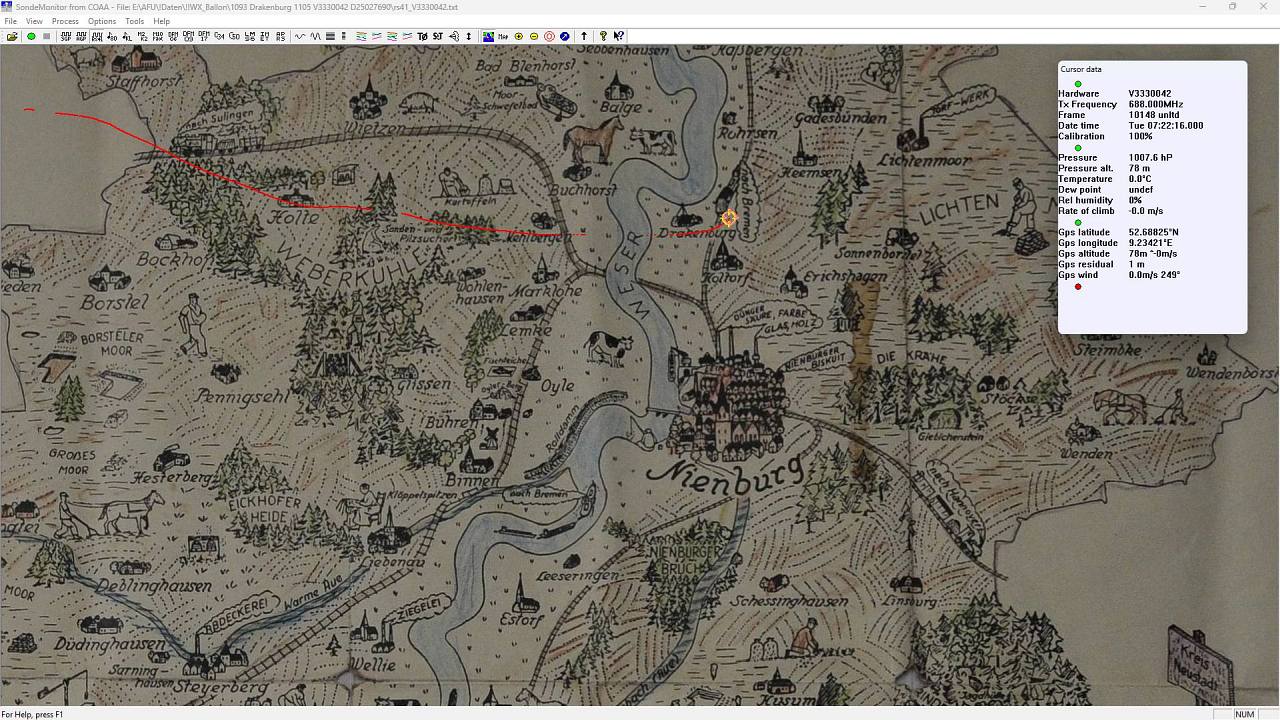Click the gray stop button in toolbar
The image size is (1280, 720).
click(46, 36)
